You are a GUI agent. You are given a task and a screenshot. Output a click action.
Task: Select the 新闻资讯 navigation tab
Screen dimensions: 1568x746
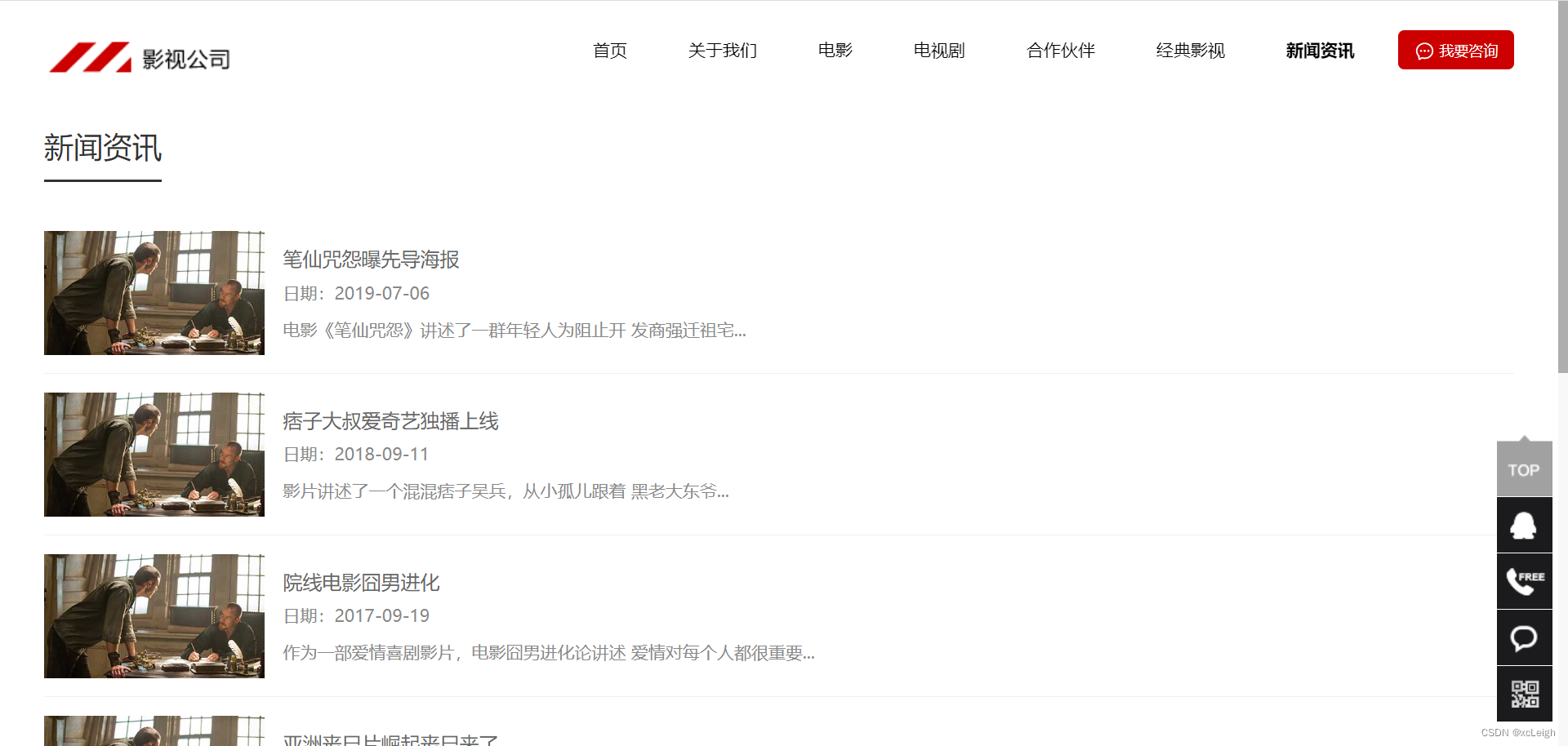[1320, 51]
